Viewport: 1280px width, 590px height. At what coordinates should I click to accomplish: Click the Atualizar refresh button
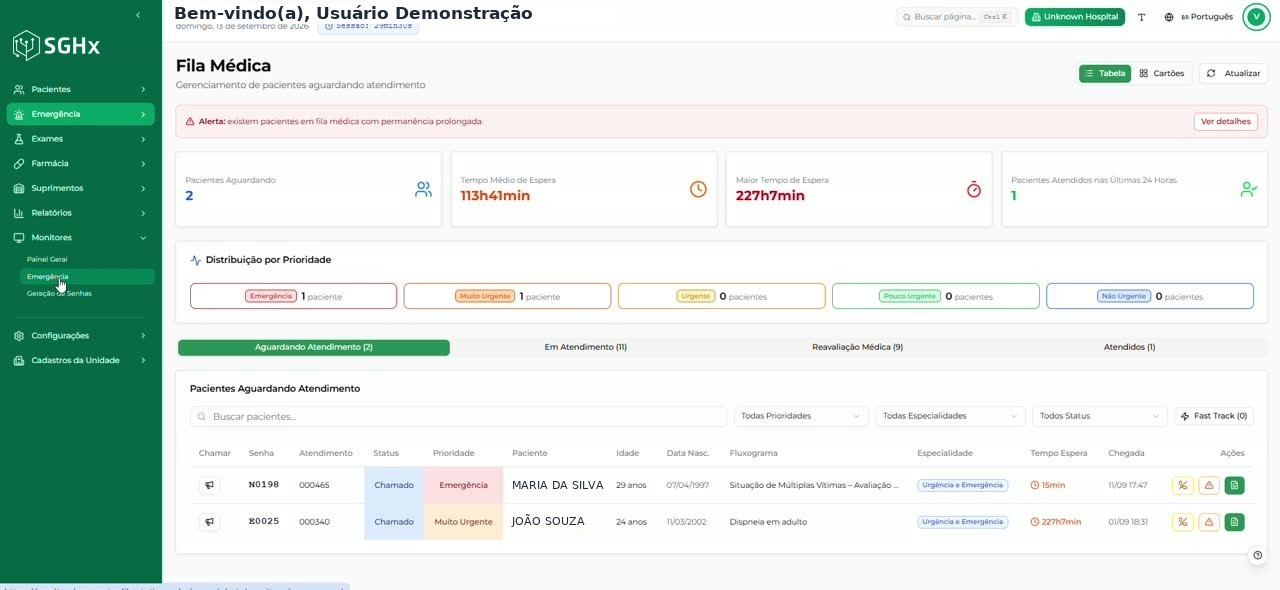(1233, 73)
